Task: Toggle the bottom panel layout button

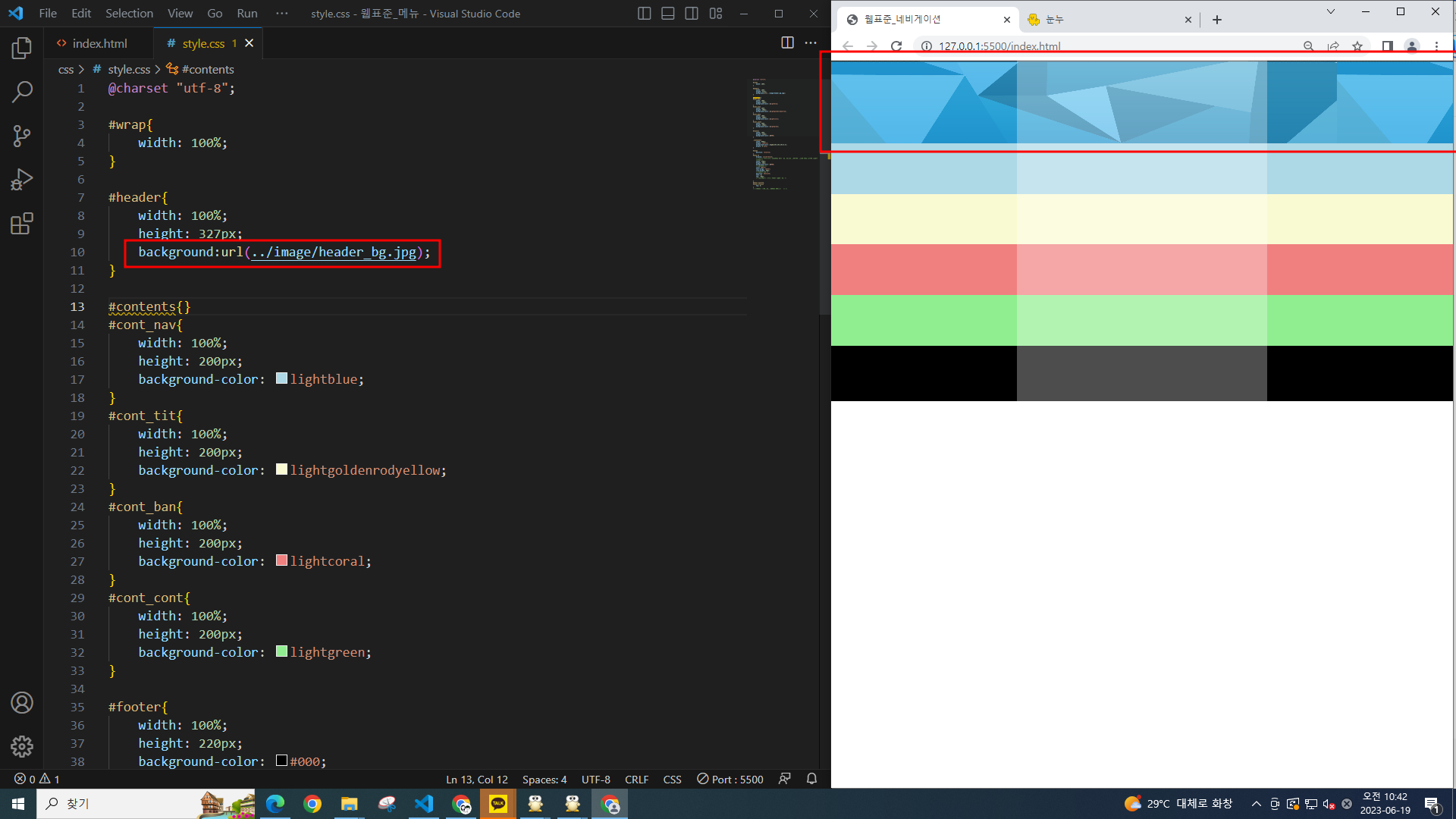Action: click(x=668, y=14)
